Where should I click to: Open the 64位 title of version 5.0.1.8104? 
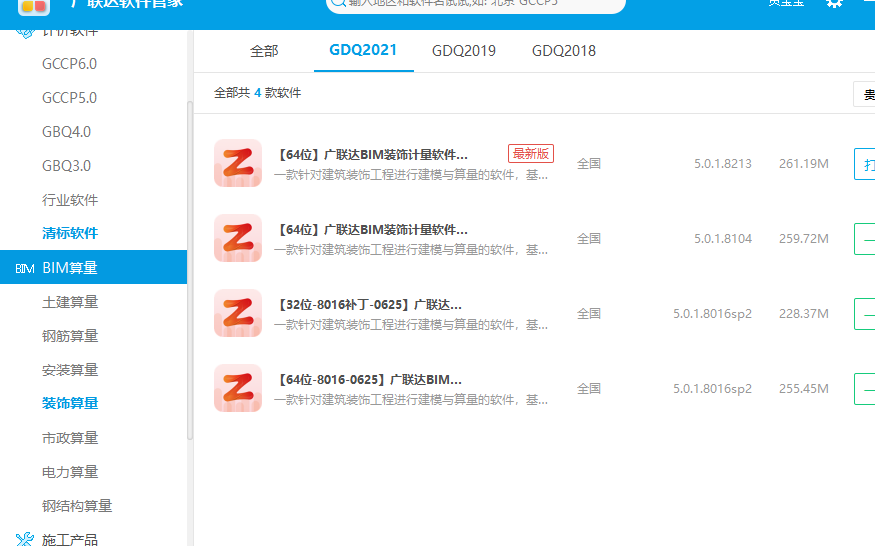click(372, 229)
